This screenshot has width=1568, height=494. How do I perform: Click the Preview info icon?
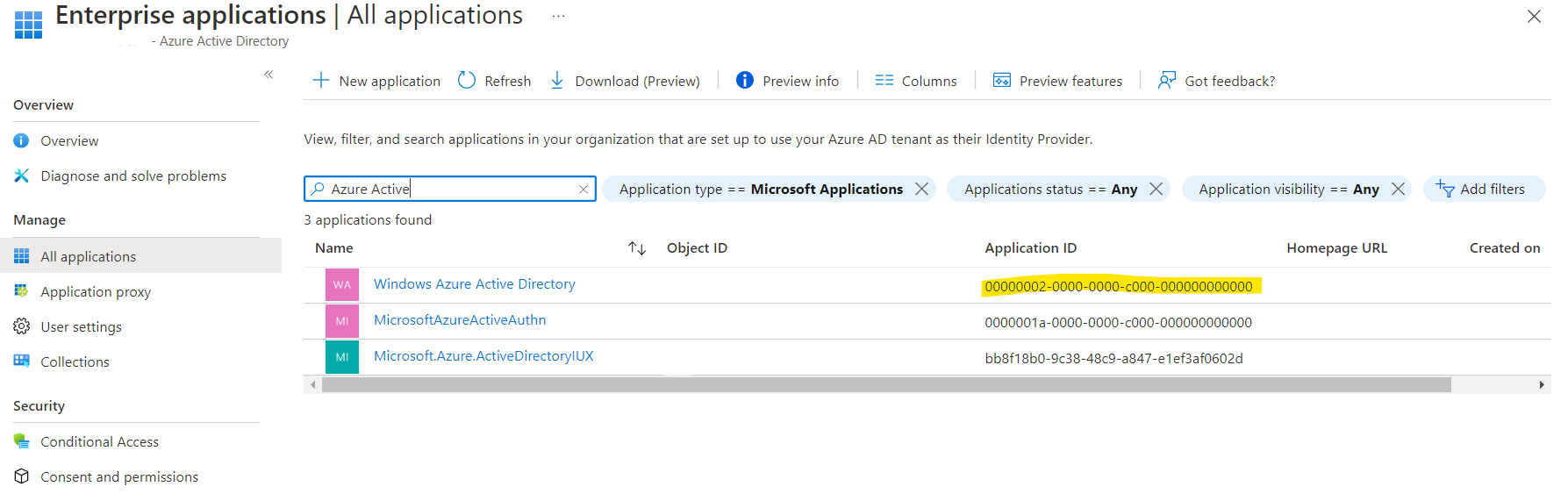(744, 80)
